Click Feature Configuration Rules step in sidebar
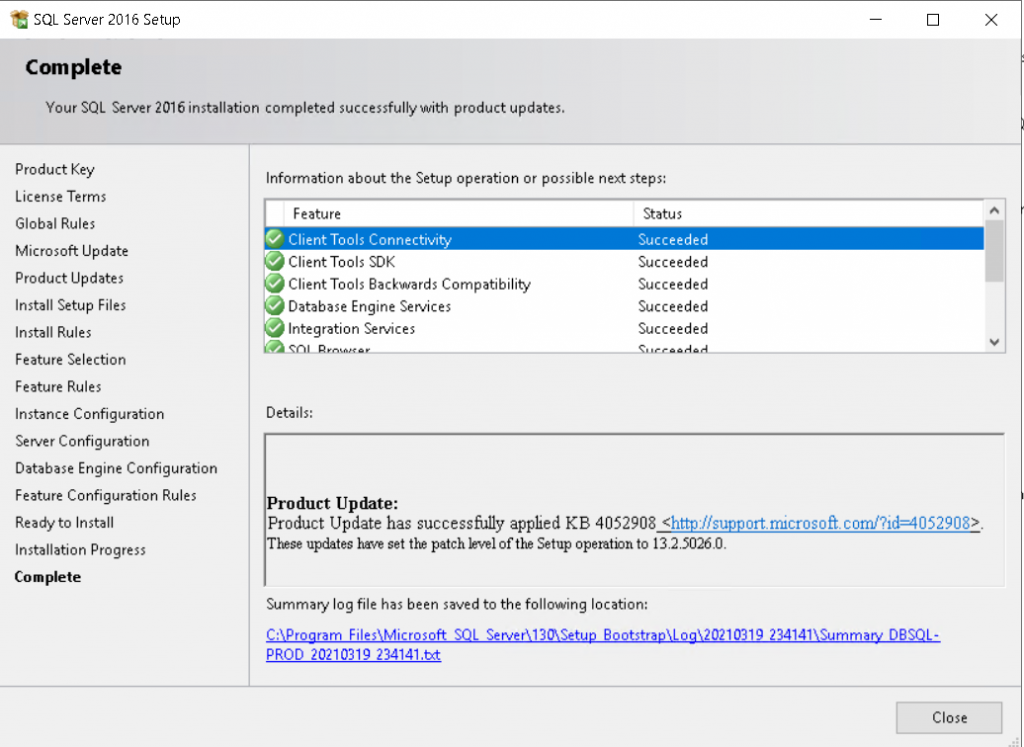This screenshot has height=747, width=1024. click(106, 496)
